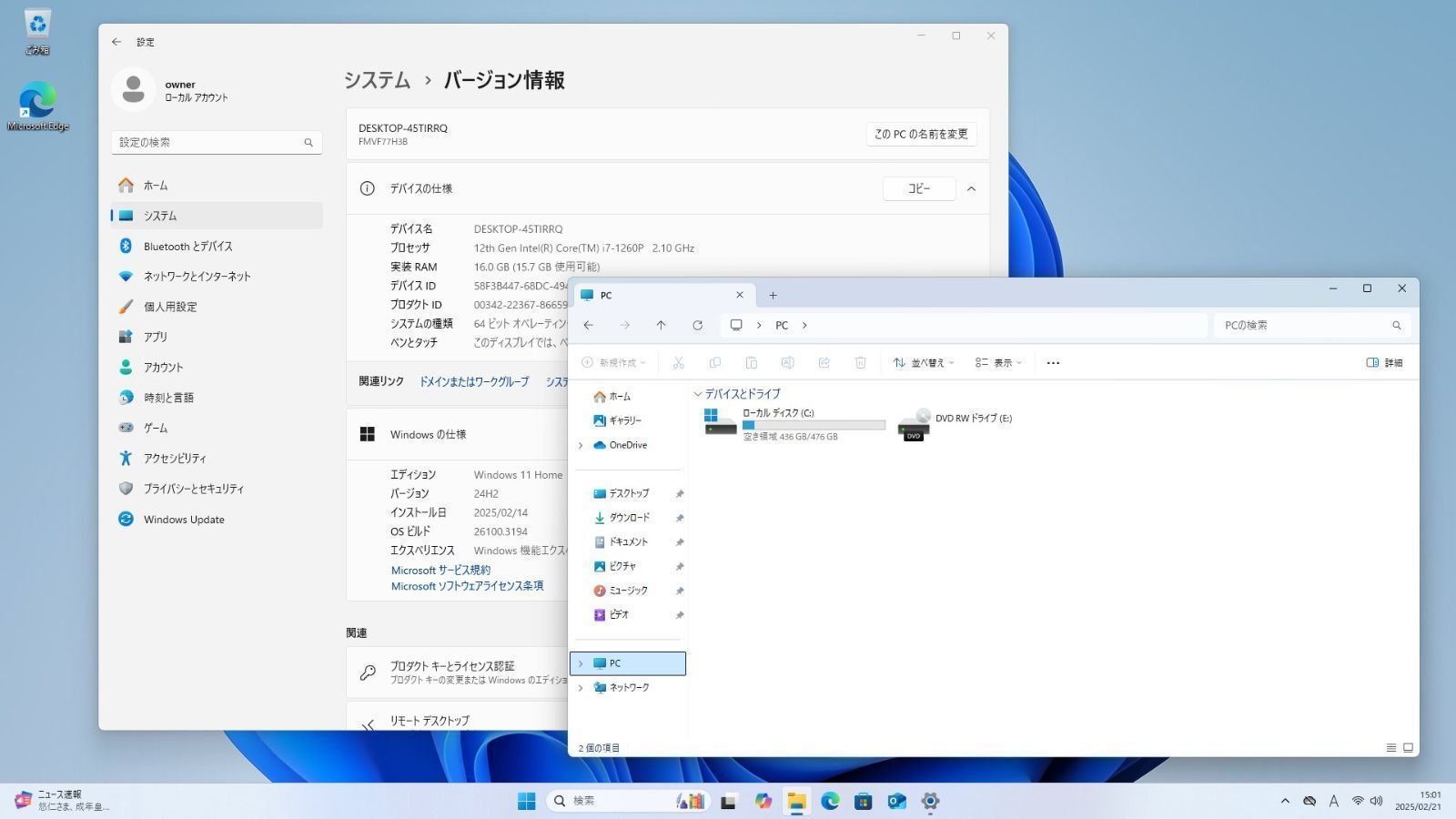This screenshot has height=819, width=1456.
Task: Open Windows Update in Settings sidebar
Action: click(217, 520)
